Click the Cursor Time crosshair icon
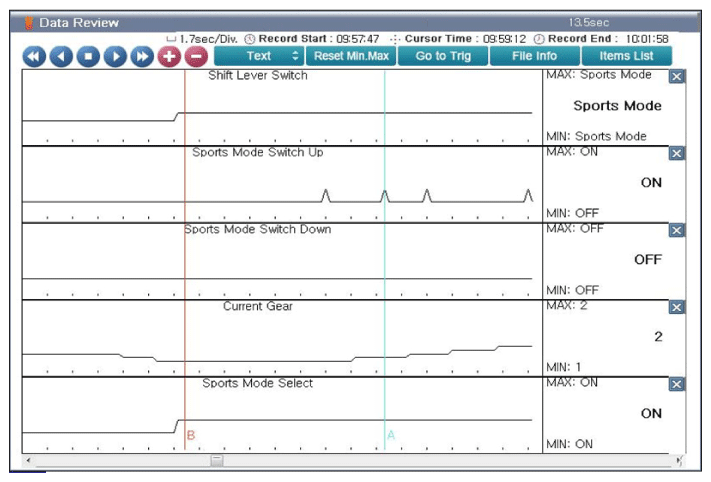 point(395,39)
